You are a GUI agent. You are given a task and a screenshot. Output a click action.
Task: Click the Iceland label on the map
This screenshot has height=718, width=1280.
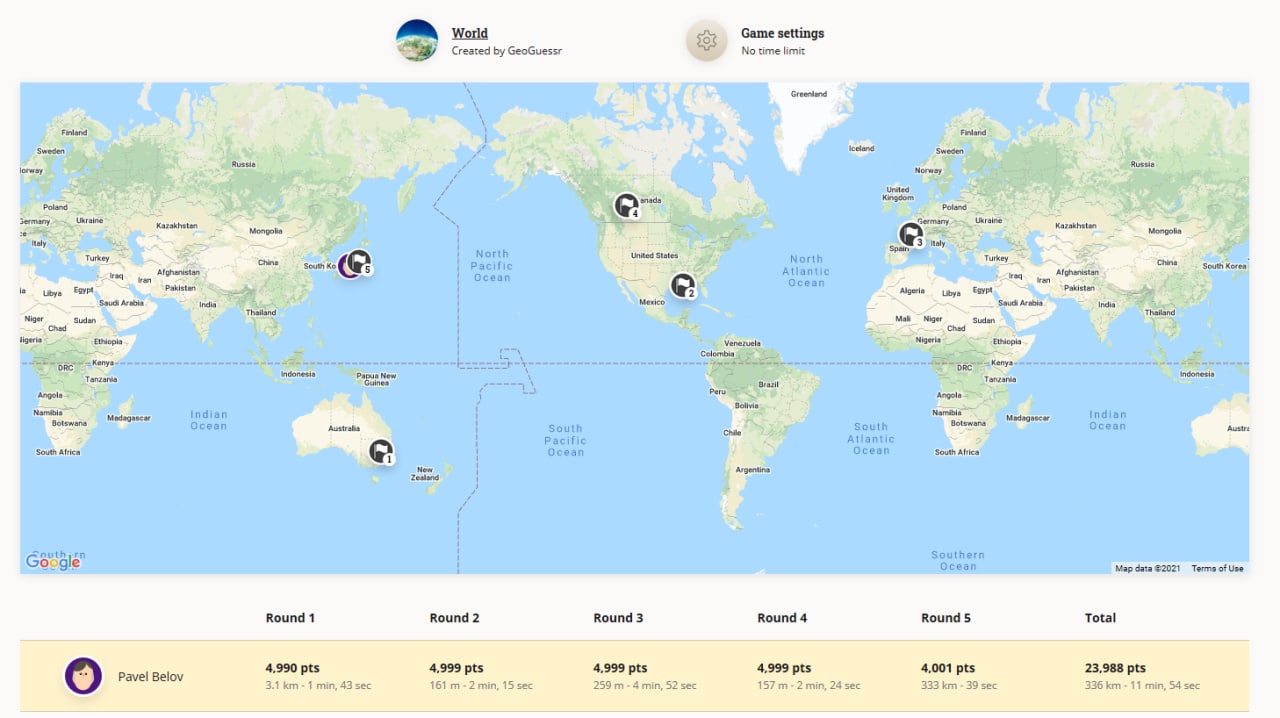pyautogui.click(x=861, y=148)
